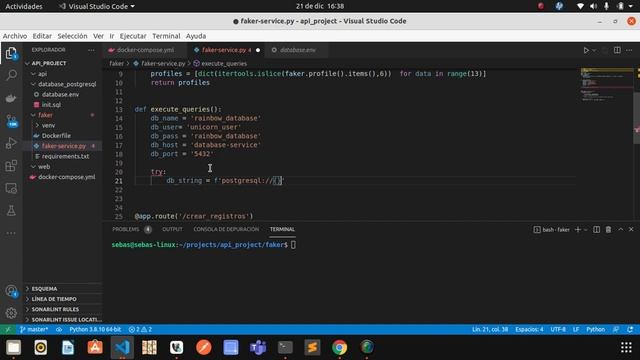Open the Manage gear settings icon

[11, 313]
